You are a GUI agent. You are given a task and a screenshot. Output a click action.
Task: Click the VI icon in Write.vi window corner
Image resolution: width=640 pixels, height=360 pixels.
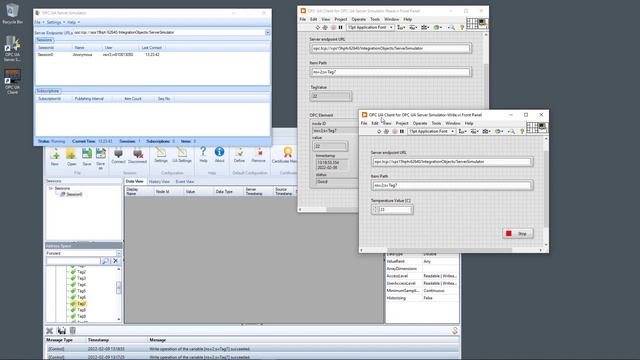point(542,127)
